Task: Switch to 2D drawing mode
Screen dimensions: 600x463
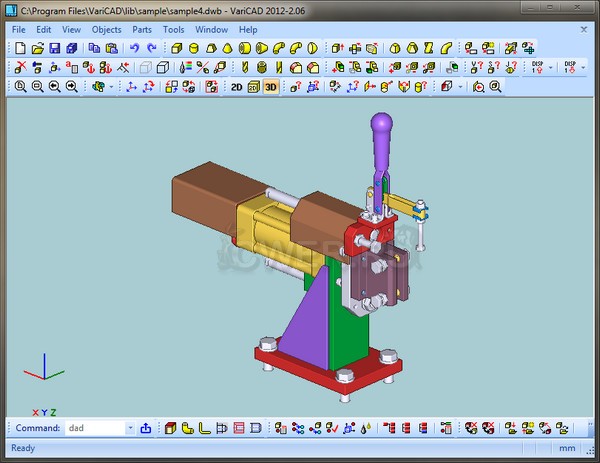Action: (238, 87)
